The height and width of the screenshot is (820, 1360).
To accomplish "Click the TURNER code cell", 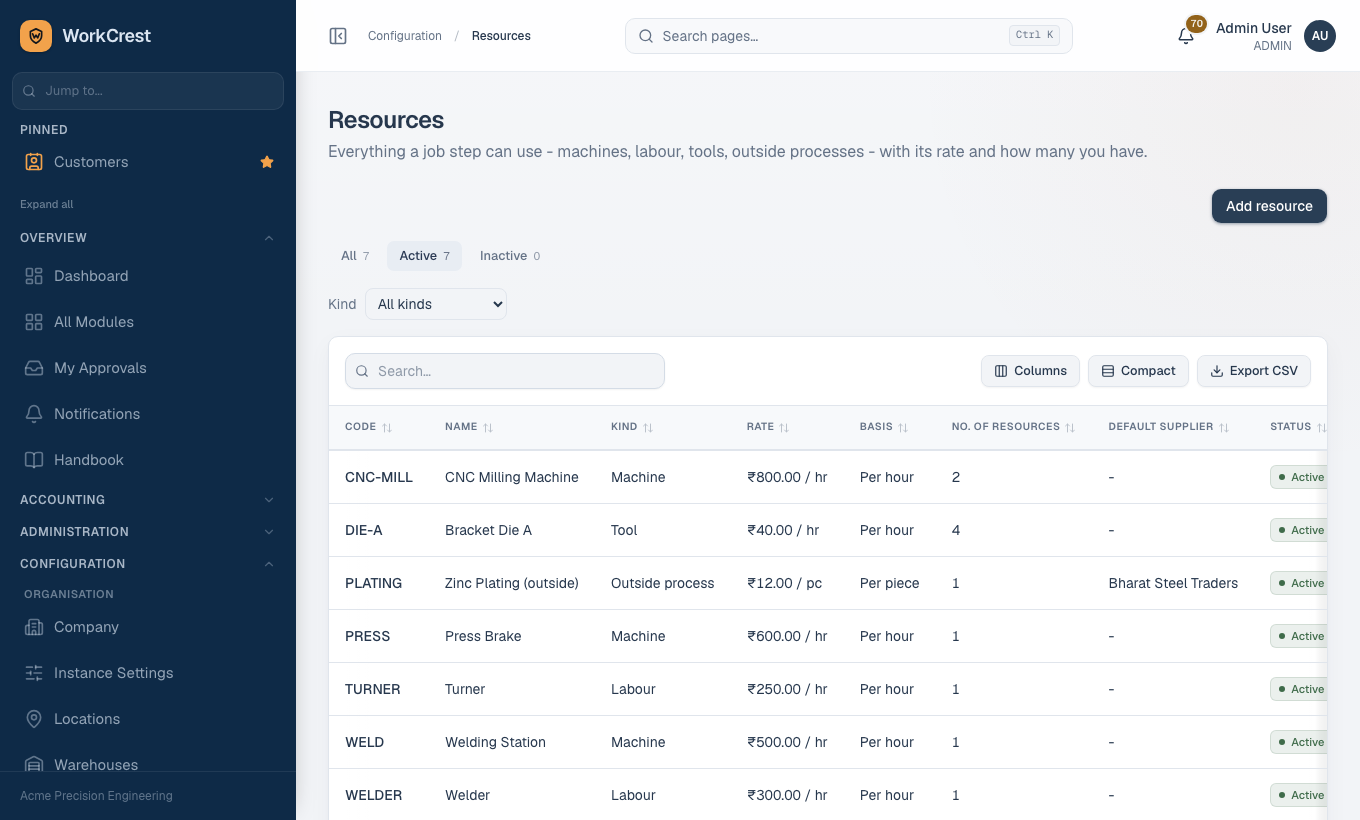I will 373,689.
